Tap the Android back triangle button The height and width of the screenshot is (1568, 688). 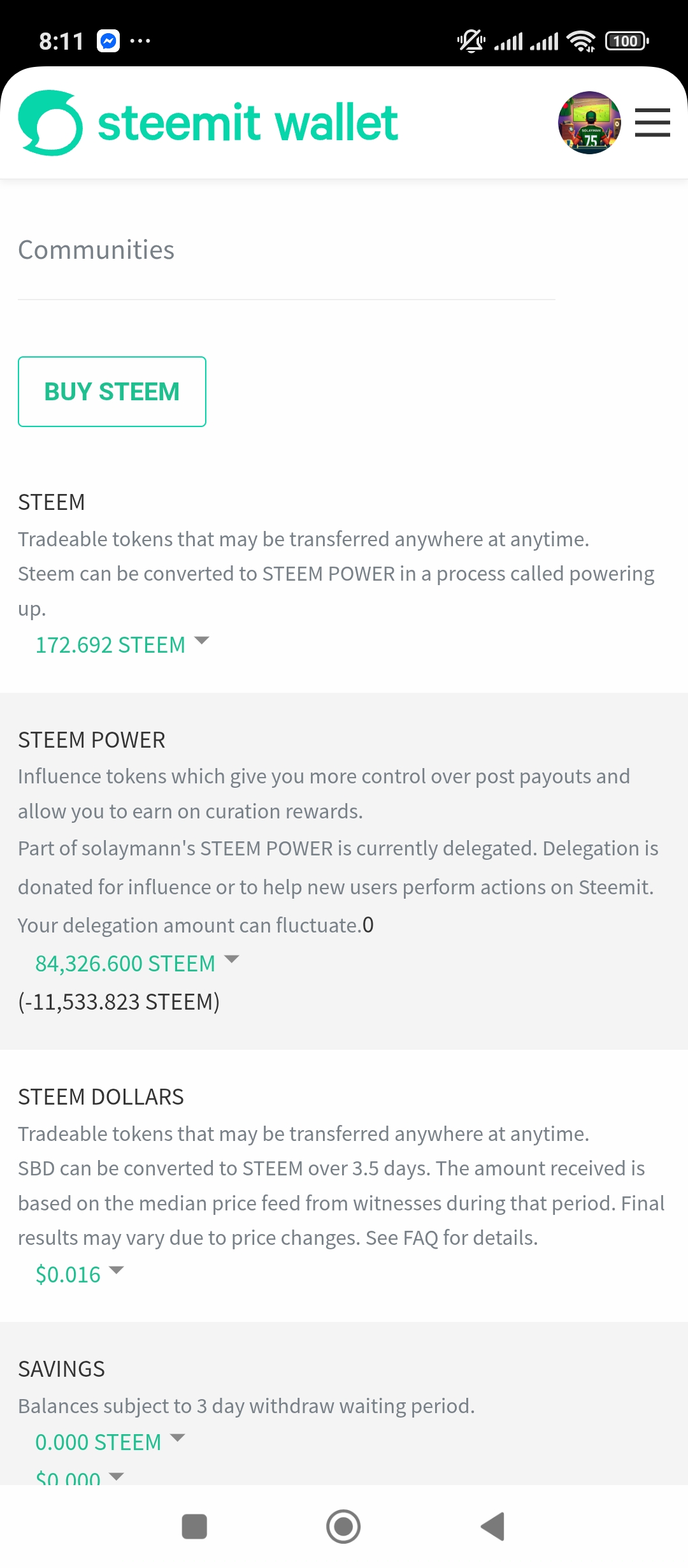492,1527
